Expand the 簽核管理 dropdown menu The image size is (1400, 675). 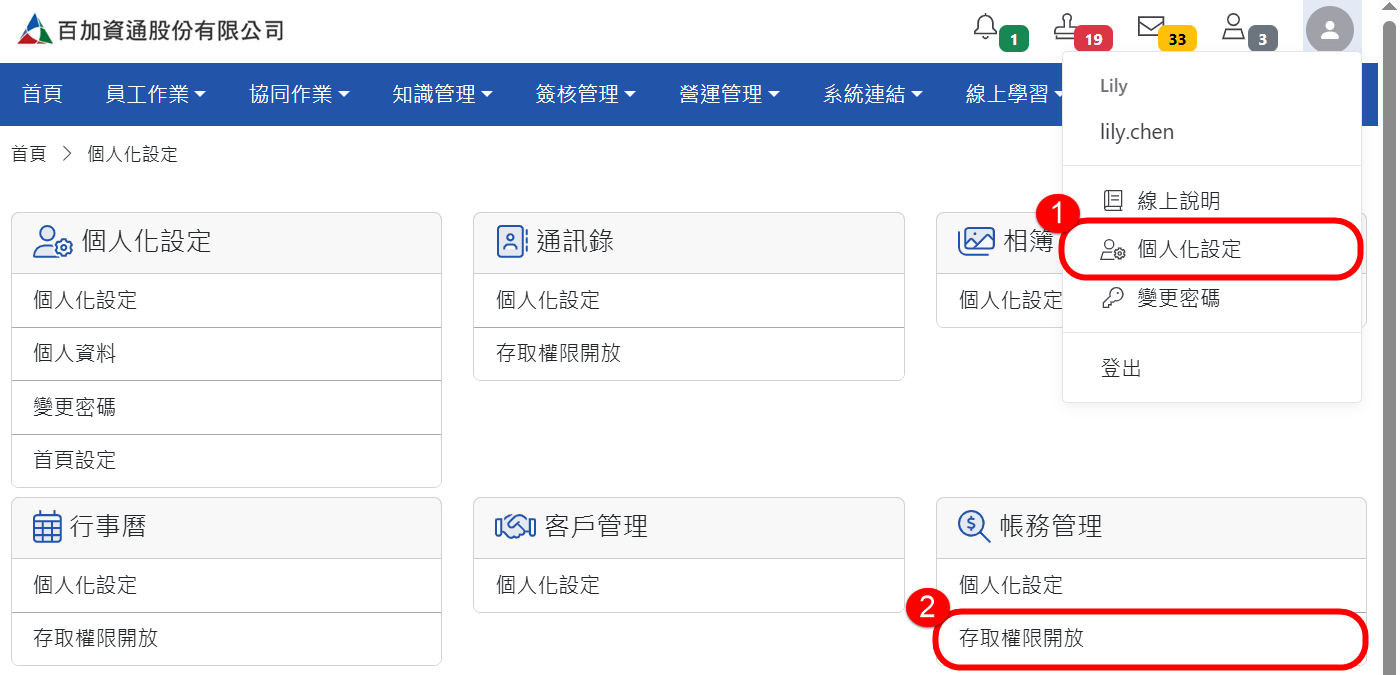click(586, 94)
